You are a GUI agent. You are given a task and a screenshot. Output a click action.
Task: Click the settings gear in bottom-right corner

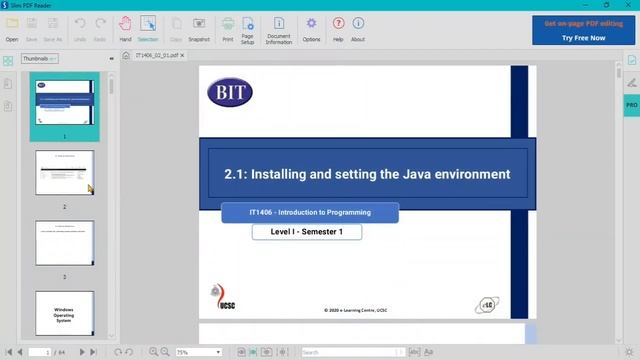tap(629, 352)
